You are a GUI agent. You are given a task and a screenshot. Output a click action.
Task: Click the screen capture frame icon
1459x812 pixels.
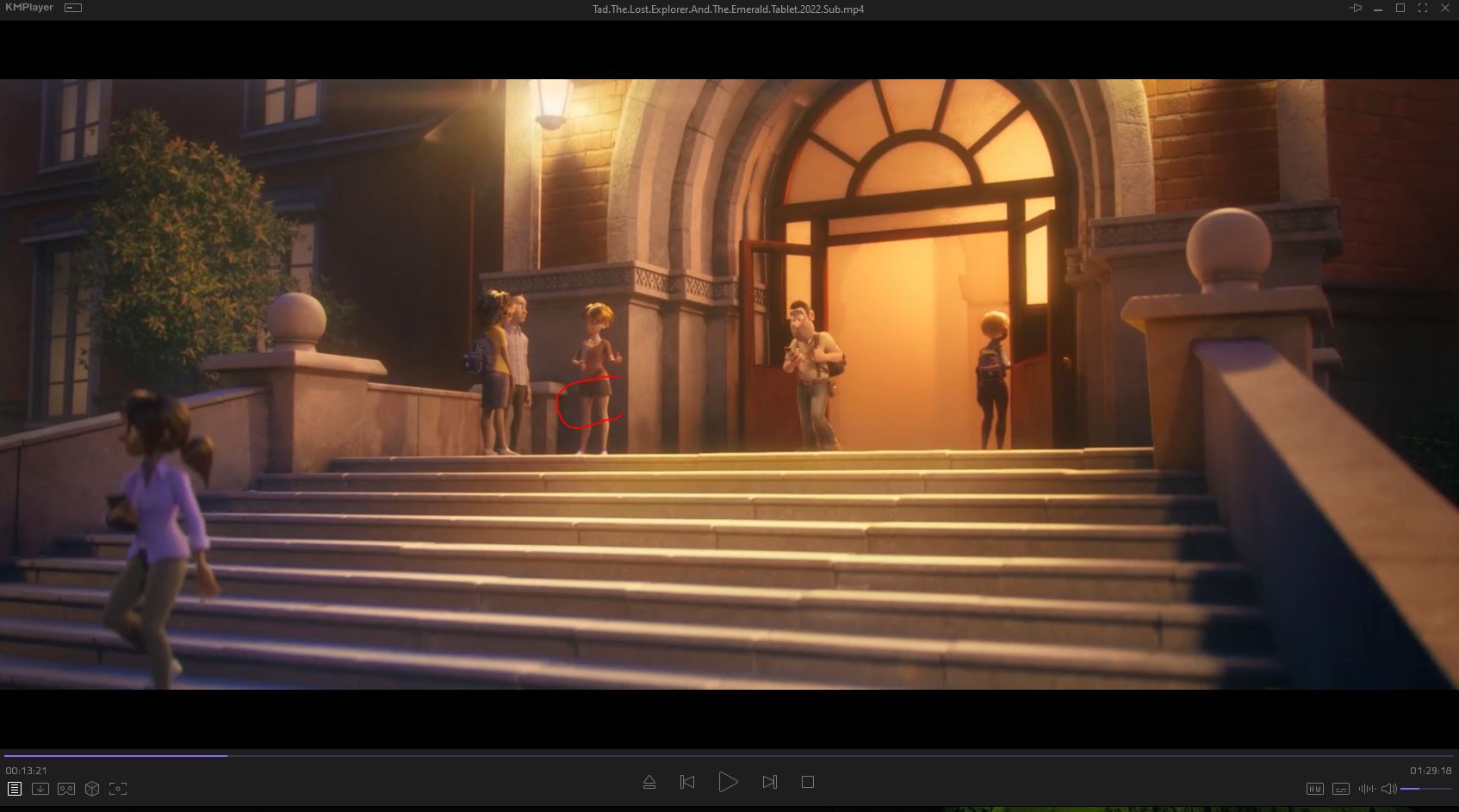(x=118, y=789)
